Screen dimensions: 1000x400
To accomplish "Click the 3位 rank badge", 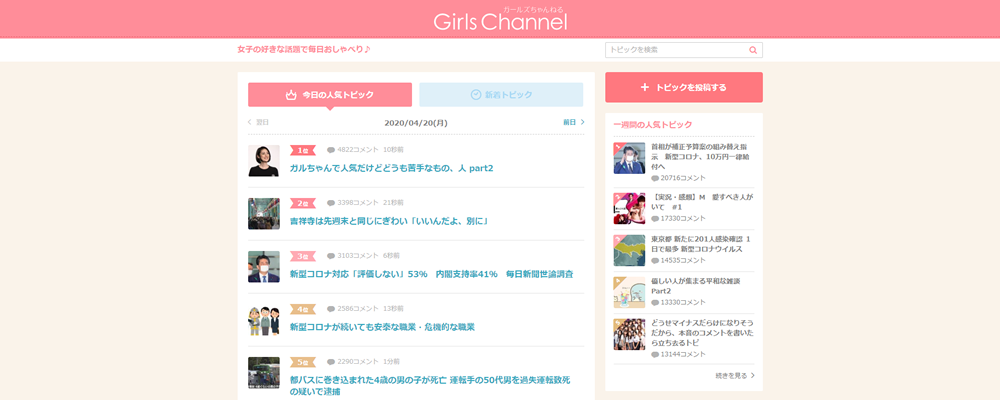I will tap(303, 256).
